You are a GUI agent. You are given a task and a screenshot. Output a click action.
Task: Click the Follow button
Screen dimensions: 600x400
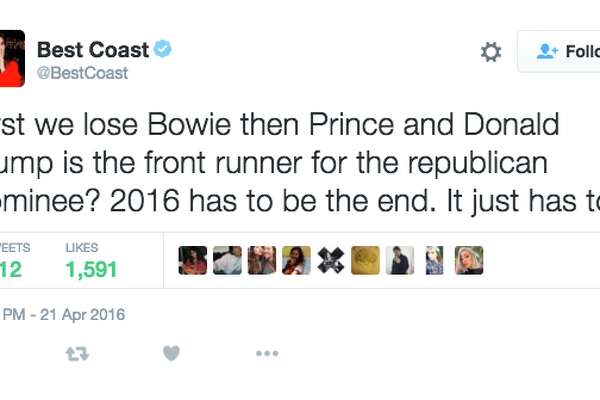pos(559,51)
